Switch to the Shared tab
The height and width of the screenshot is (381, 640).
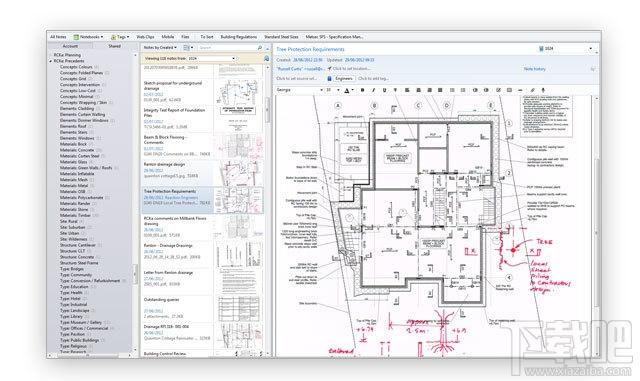[115, 46]
